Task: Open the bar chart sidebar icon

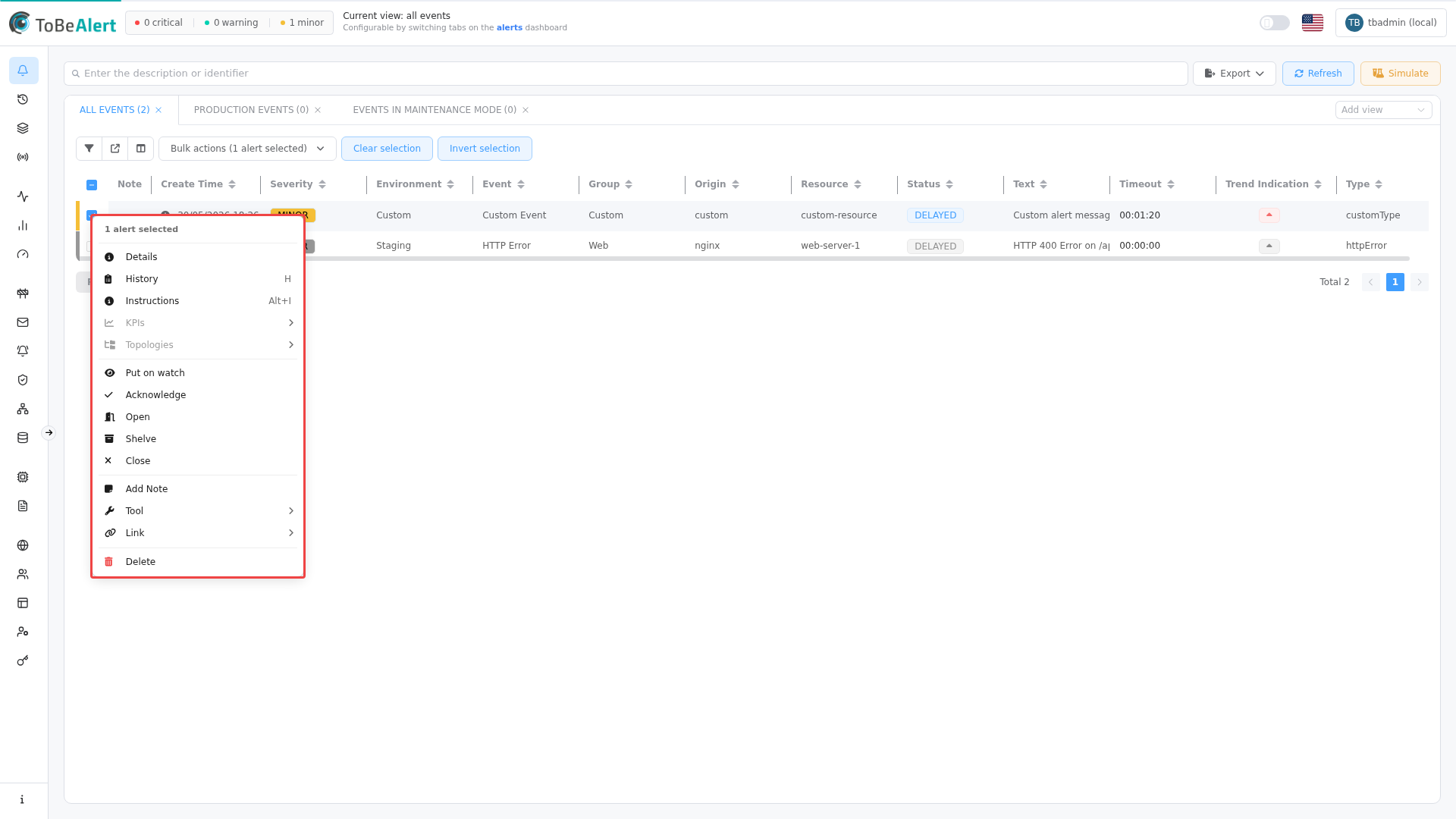Action: coord(23,225)
